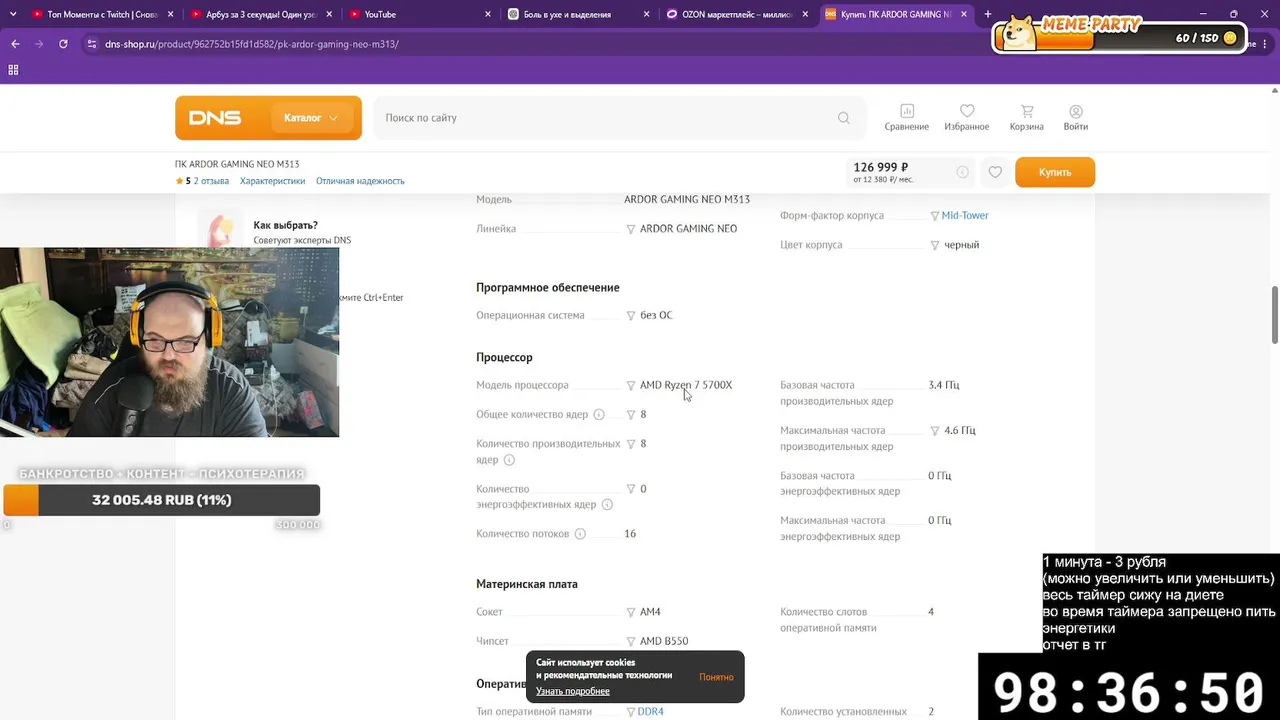Click the Программное обеспечение heading
Screen dimensions: 1280x720
click(548, 287)
